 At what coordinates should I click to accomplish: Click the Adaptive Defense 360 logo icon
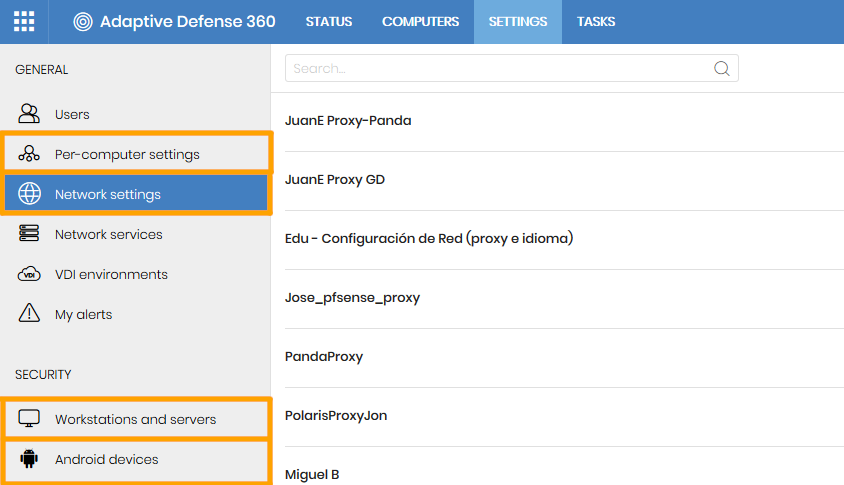click(x=83, y=22)
